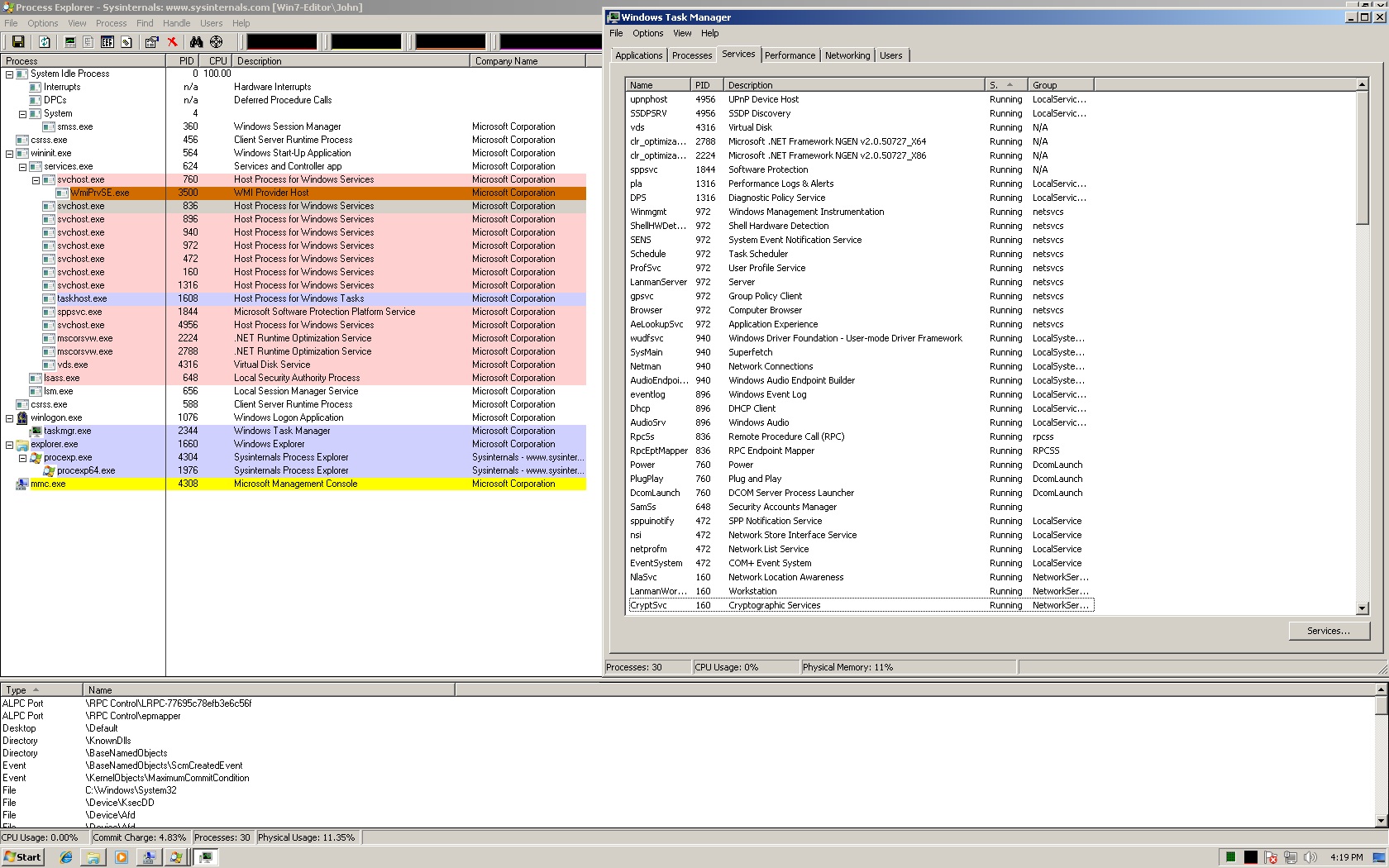Click the binoculars Find Handle icon

(196, 42)
